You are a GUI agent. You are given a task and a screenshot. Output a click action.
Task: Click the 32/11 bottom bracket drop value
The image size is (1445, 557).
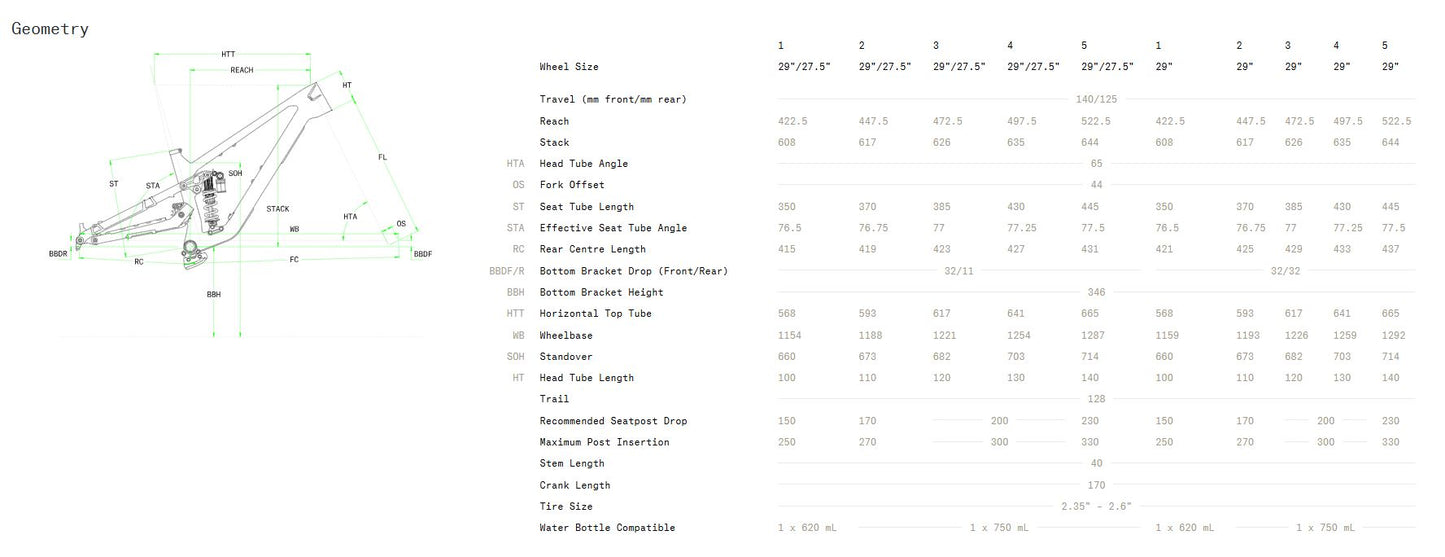(x=958, y=271)
